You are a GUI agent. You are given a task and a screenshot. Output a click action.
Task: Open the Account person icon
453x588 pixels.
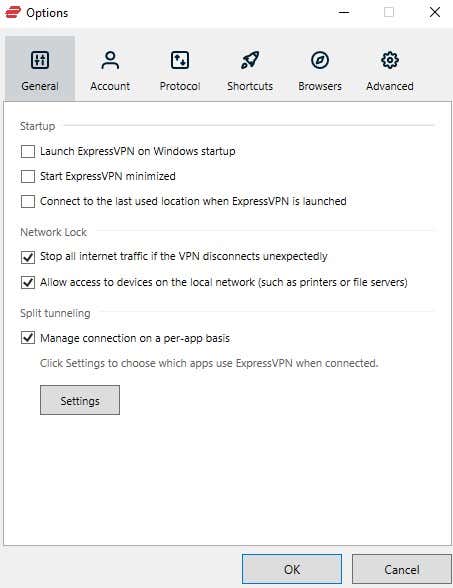(110, 60)
